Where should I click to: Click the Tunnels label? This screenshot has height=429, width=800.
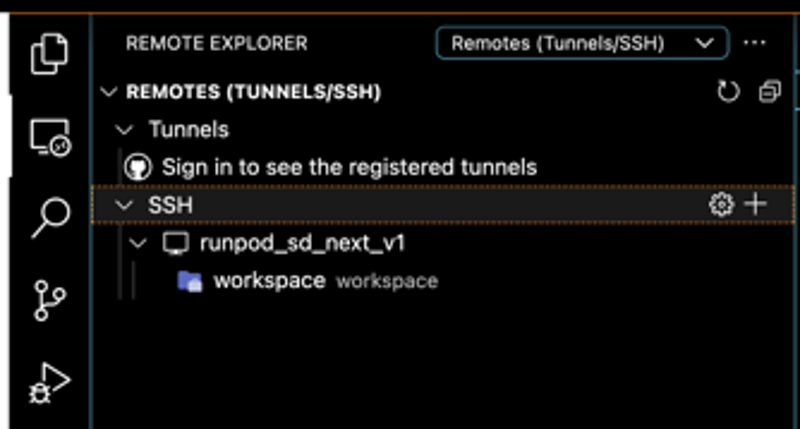(x=188, y=130)
